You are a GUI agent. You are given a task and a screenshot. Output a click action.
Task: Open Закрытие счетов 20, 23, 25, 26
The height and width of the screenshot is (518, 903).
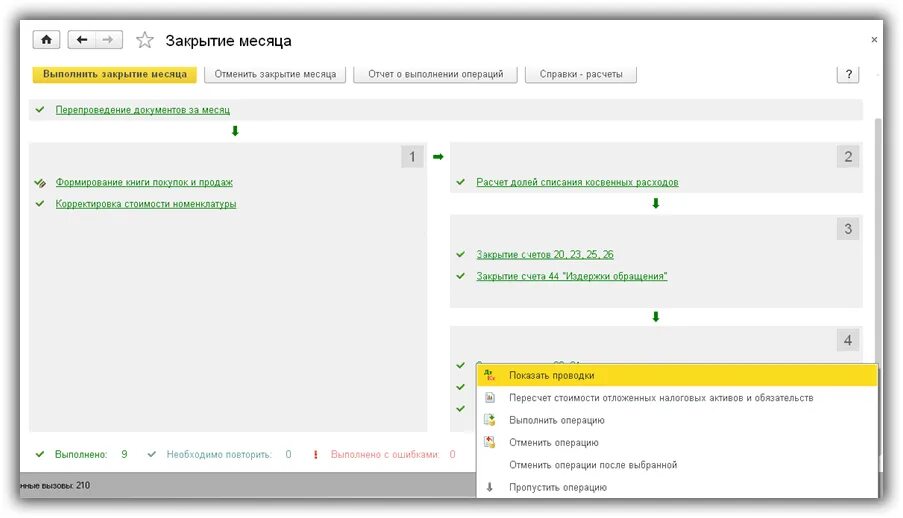tap(545, 254)
